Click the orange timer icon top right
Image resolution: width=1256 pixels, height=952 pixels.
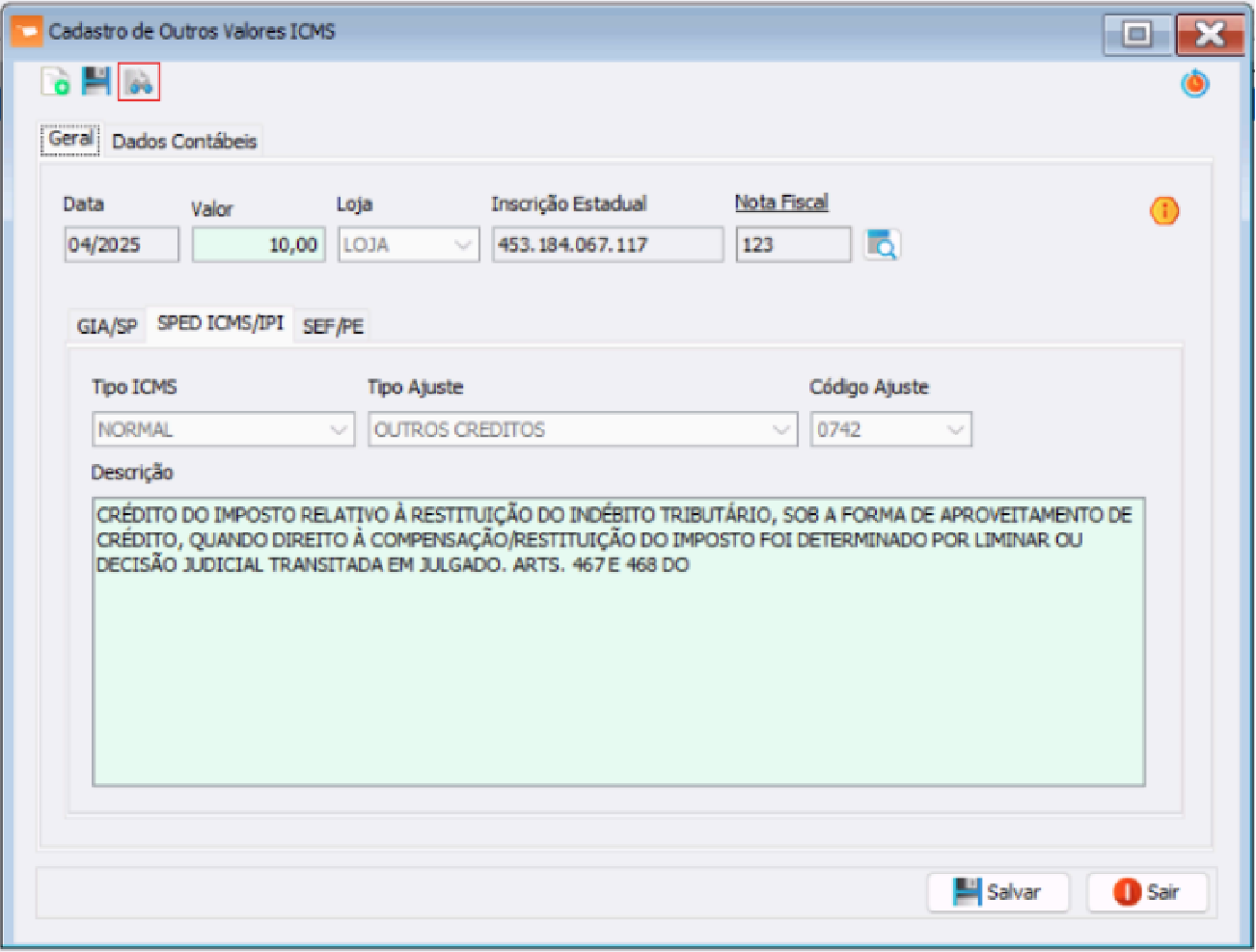[x=1195, y=84]
